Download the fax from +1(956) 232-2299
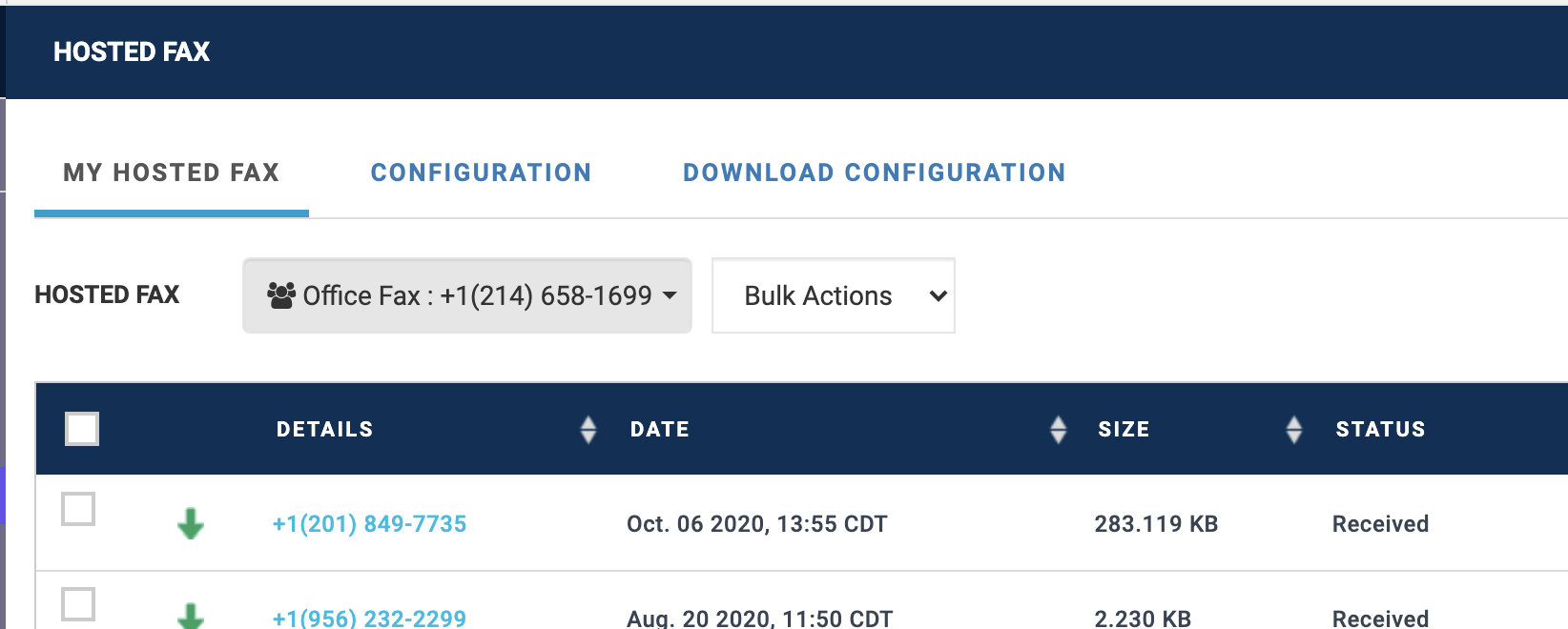Screen dimensions: 1568x629 point(191,616)
